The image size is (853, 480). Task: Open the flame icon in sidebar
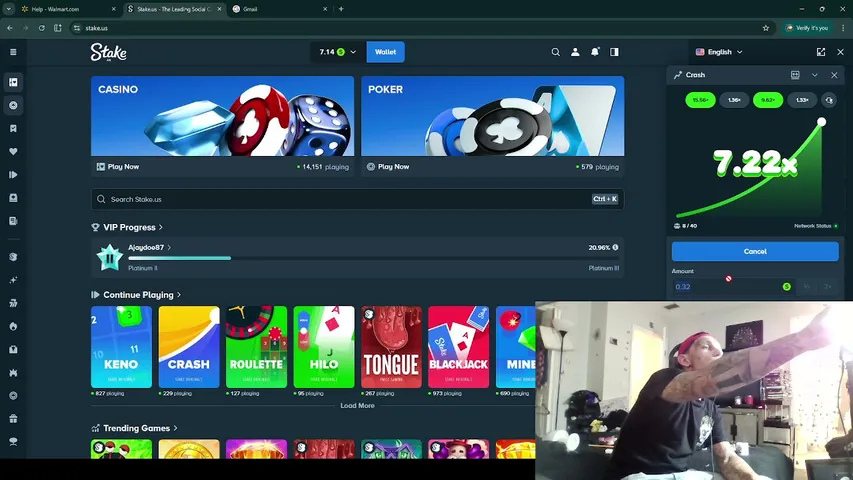click(x=13, y=326)
